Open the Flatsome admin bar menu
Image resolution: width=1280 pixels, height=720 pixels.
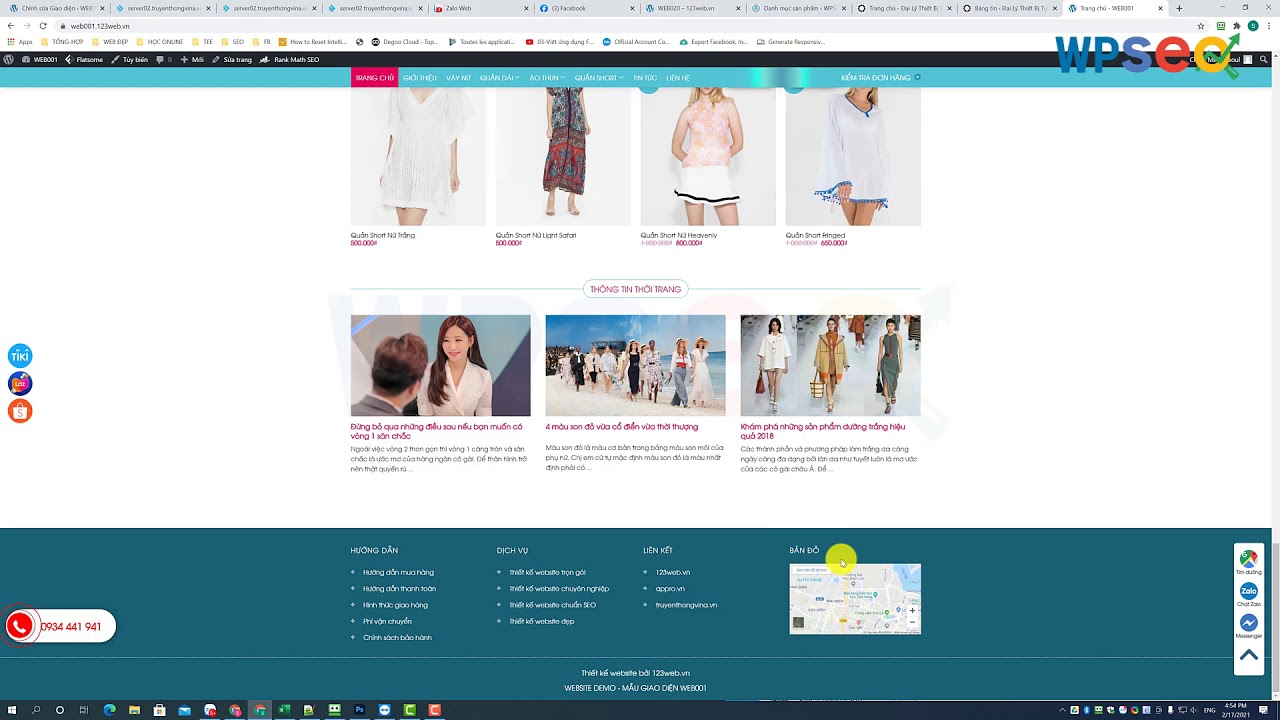(x=84, y=60)
